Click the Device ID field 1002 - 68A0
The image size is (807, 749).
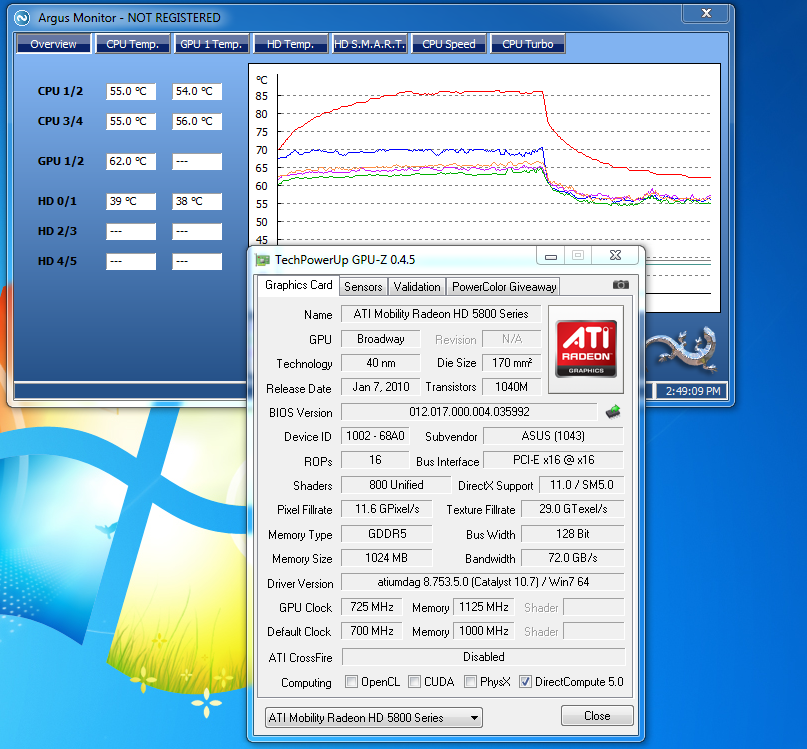(x=375, y=436)
